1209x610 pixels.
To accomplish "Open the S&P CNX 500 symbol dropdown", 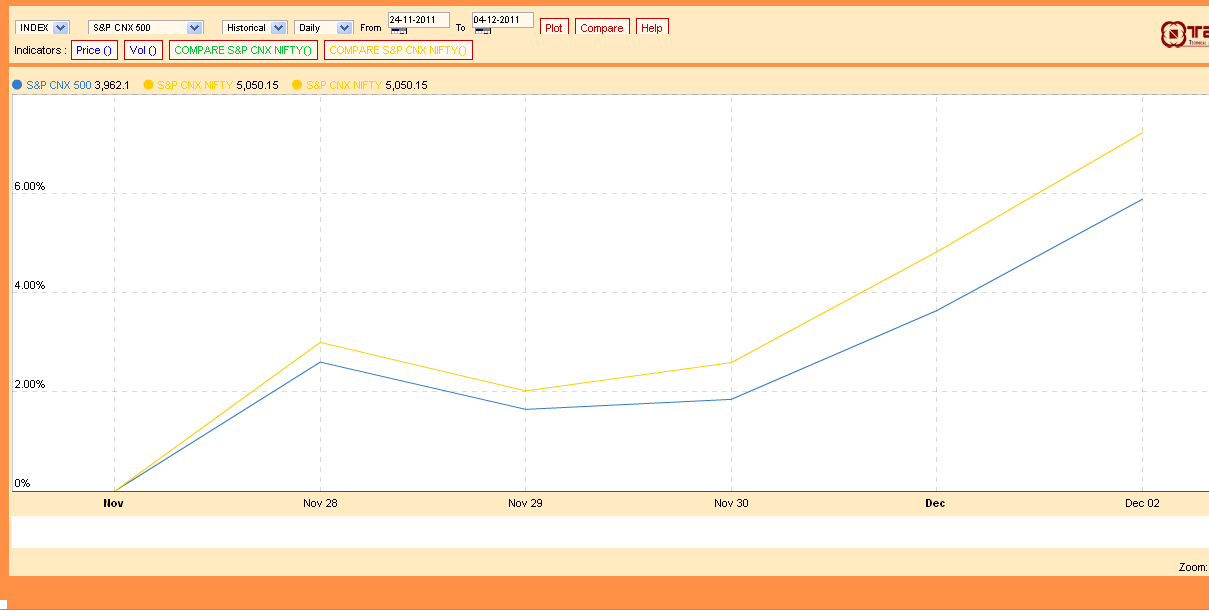I will [146, 27].
